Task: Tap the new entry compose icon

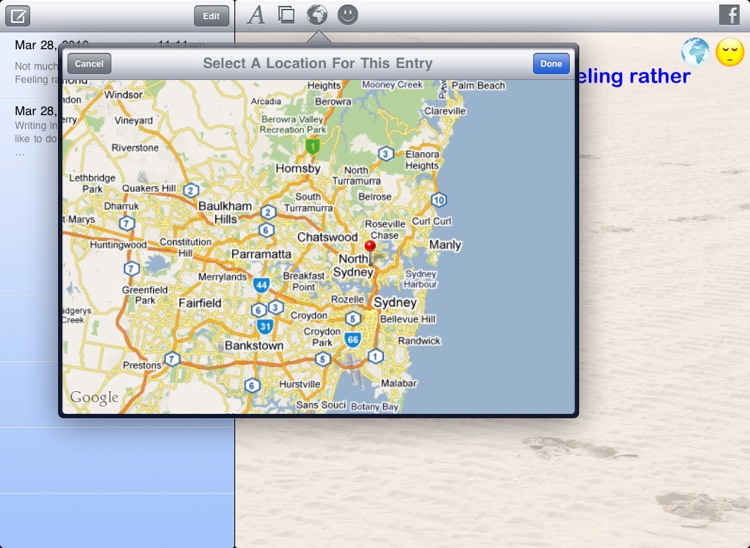Action: click(x=18, y=16)
